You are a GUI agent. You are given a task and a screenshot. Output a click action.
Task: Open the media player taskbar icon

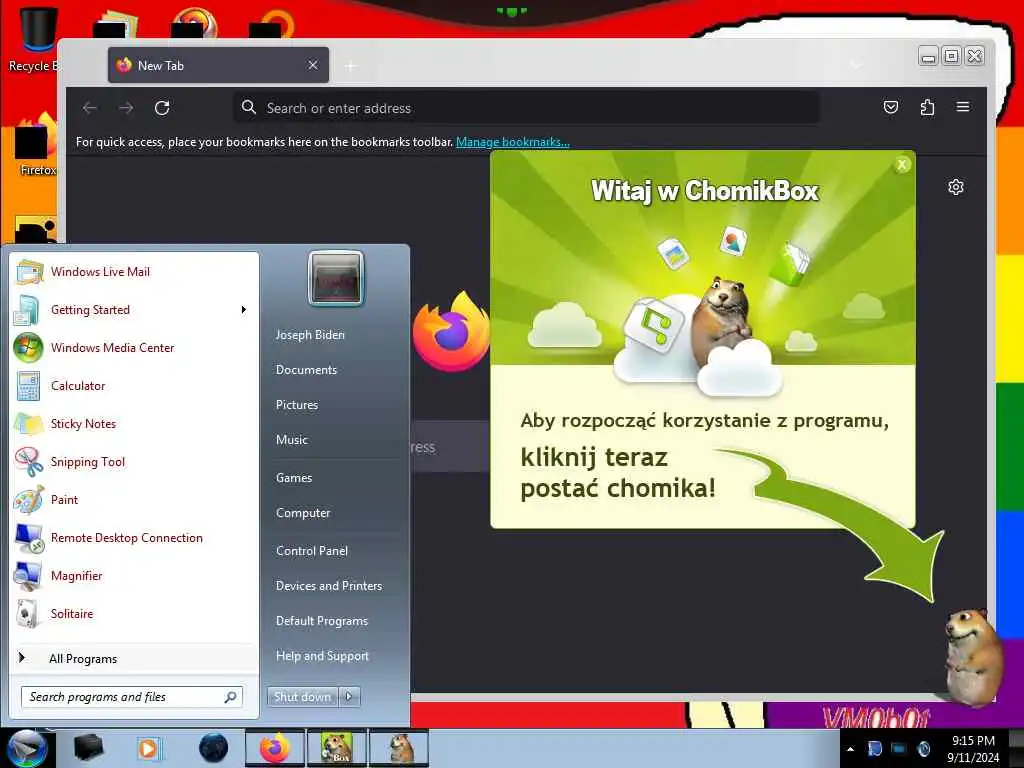tap(149, 748)
